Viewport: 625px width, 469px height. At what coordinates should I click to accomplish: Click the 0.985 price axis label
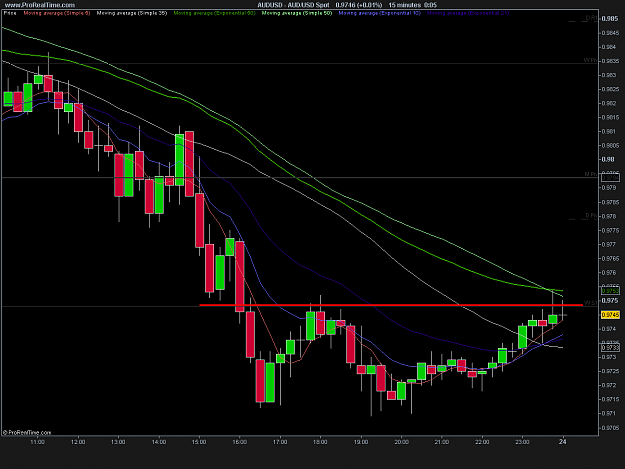[x=610, y=19]
